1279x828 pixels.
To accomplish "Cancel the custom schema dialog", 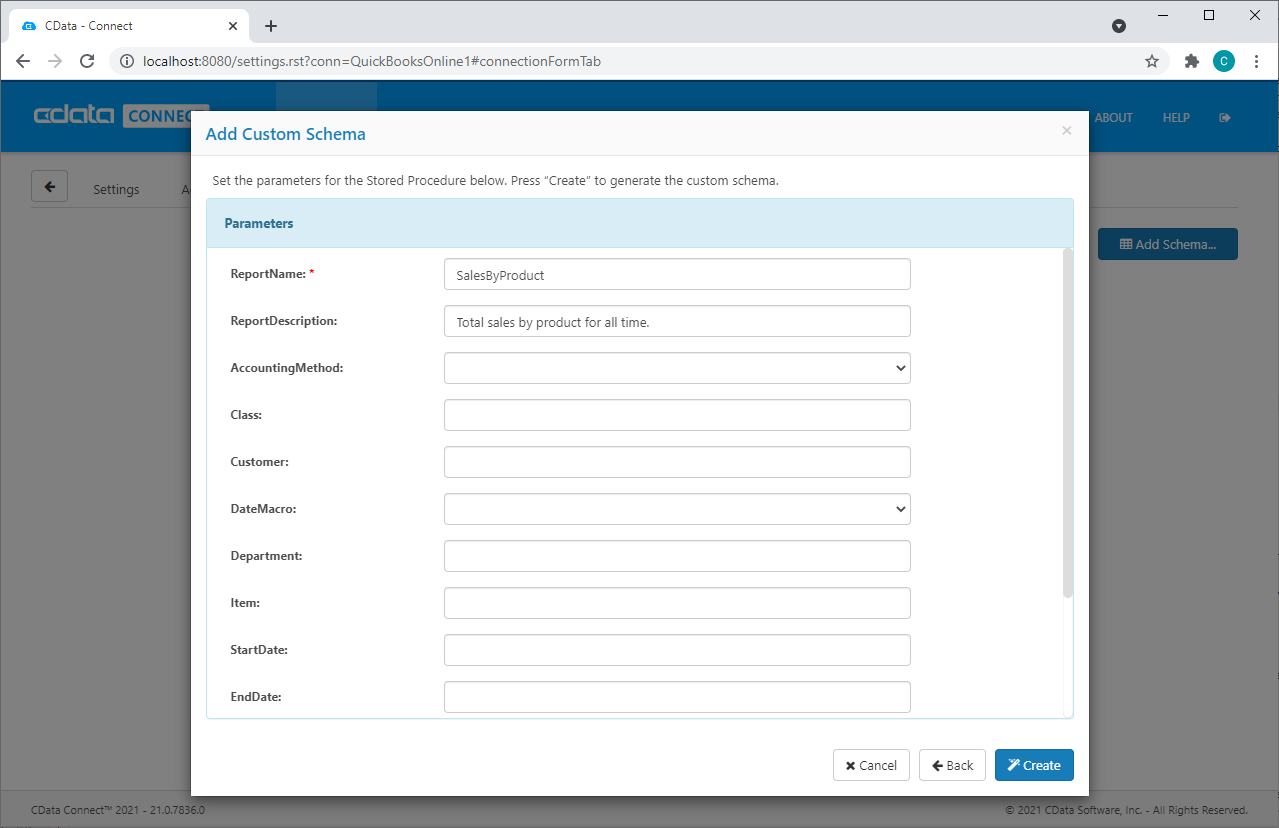I will click(871, 765).
